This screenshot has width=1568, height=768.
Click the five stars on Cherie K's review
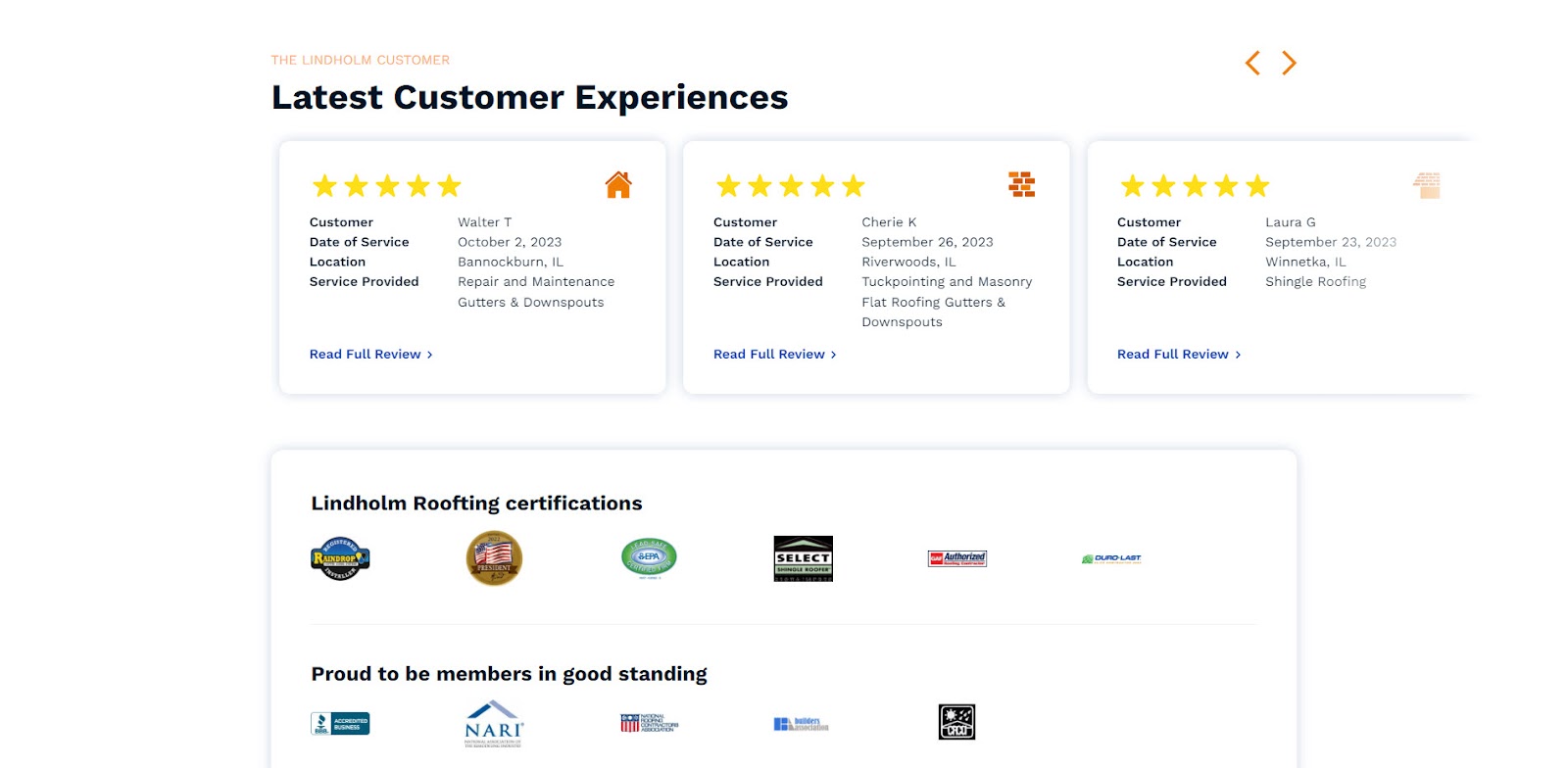791,185
